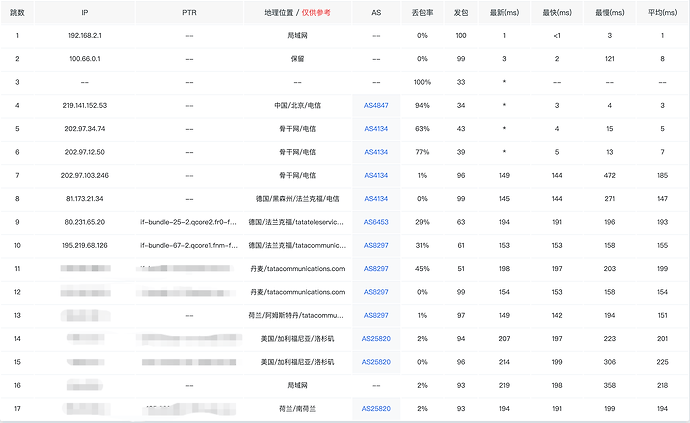Click the location 德国/法兰克福/tatateleservic...
690x423 pixels.
296,222
